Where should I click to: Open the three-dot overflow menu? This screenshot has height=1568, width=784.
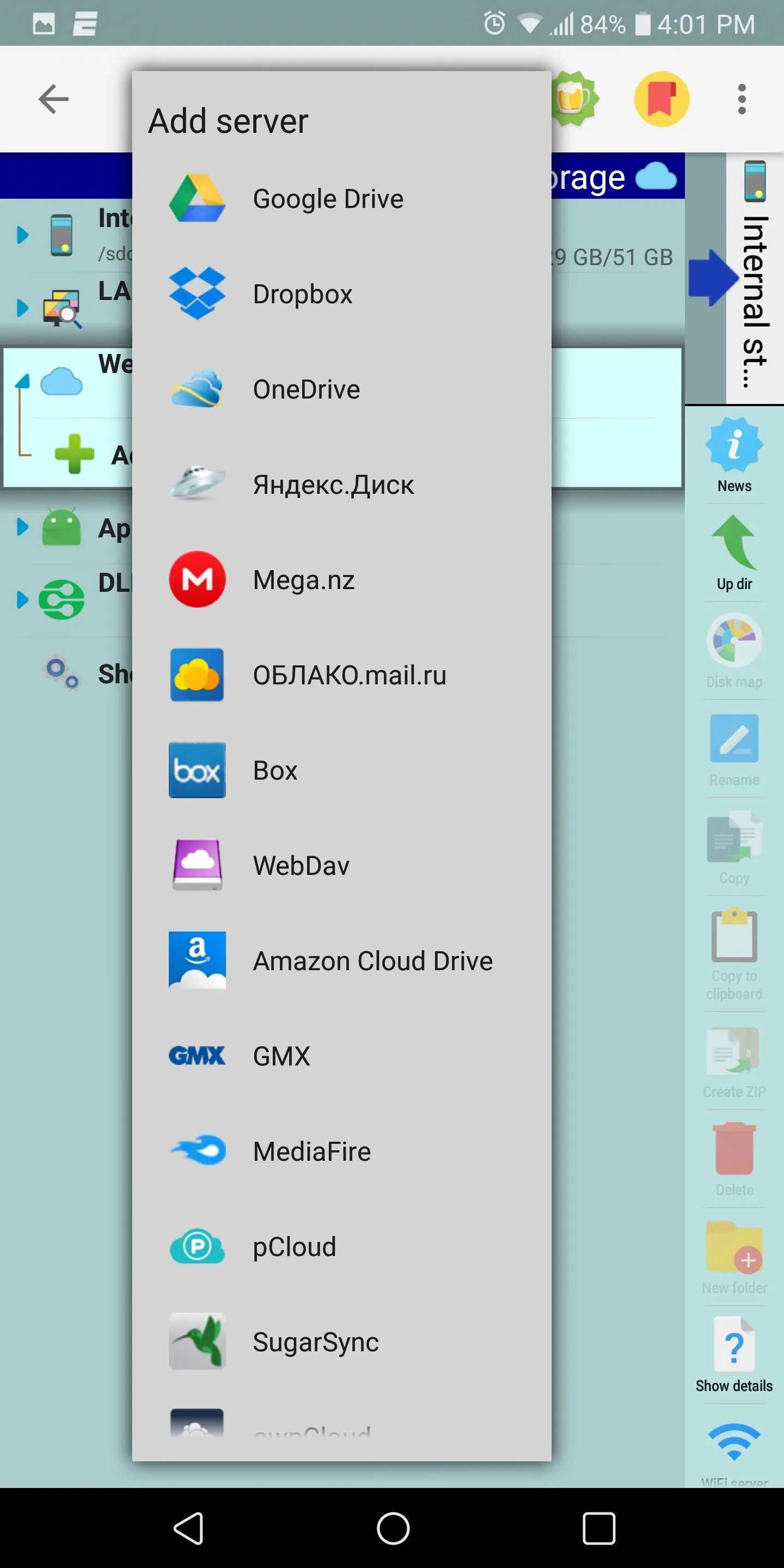point(742,99)
